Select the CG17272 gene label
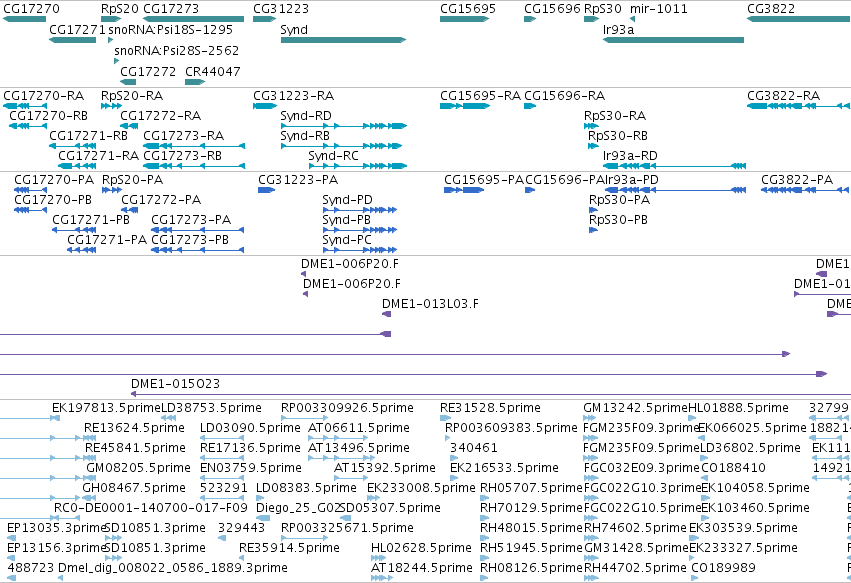Viewport: 851px width, 583px height. click(148, 71)
